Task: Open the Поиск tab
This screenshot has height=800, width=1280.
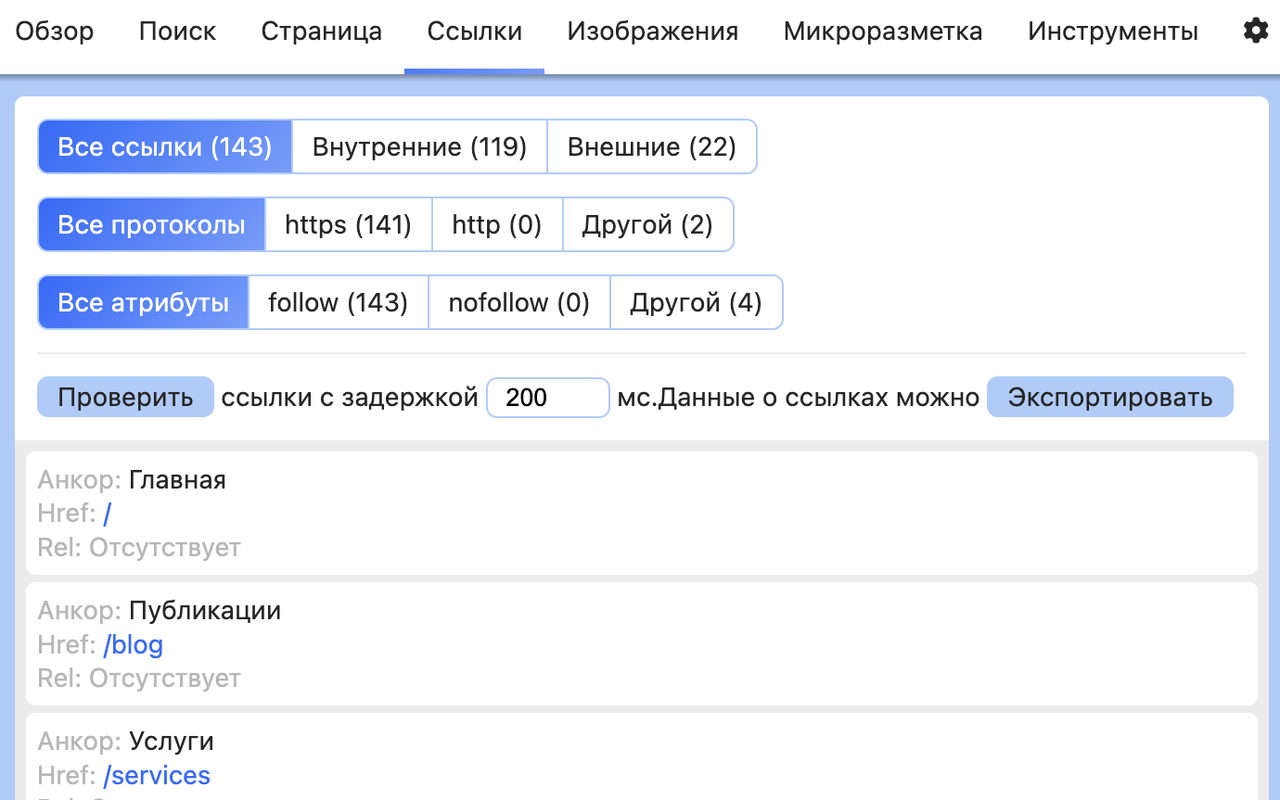Action: tap(177, 32)
